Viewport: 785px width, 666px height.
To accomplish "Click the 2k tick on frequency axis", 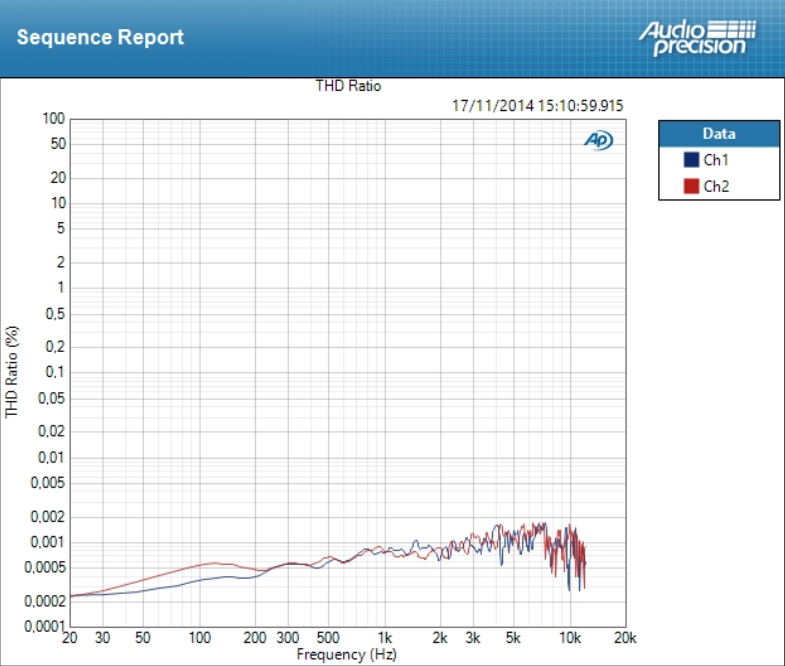I will [x=440, y=638].
